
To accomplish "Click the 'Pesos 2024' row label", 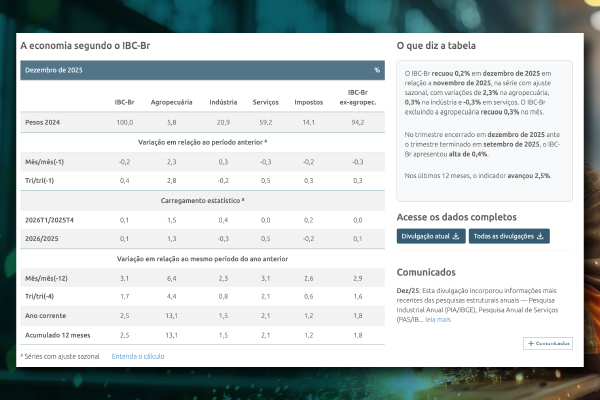I will (x=44, y=122).
